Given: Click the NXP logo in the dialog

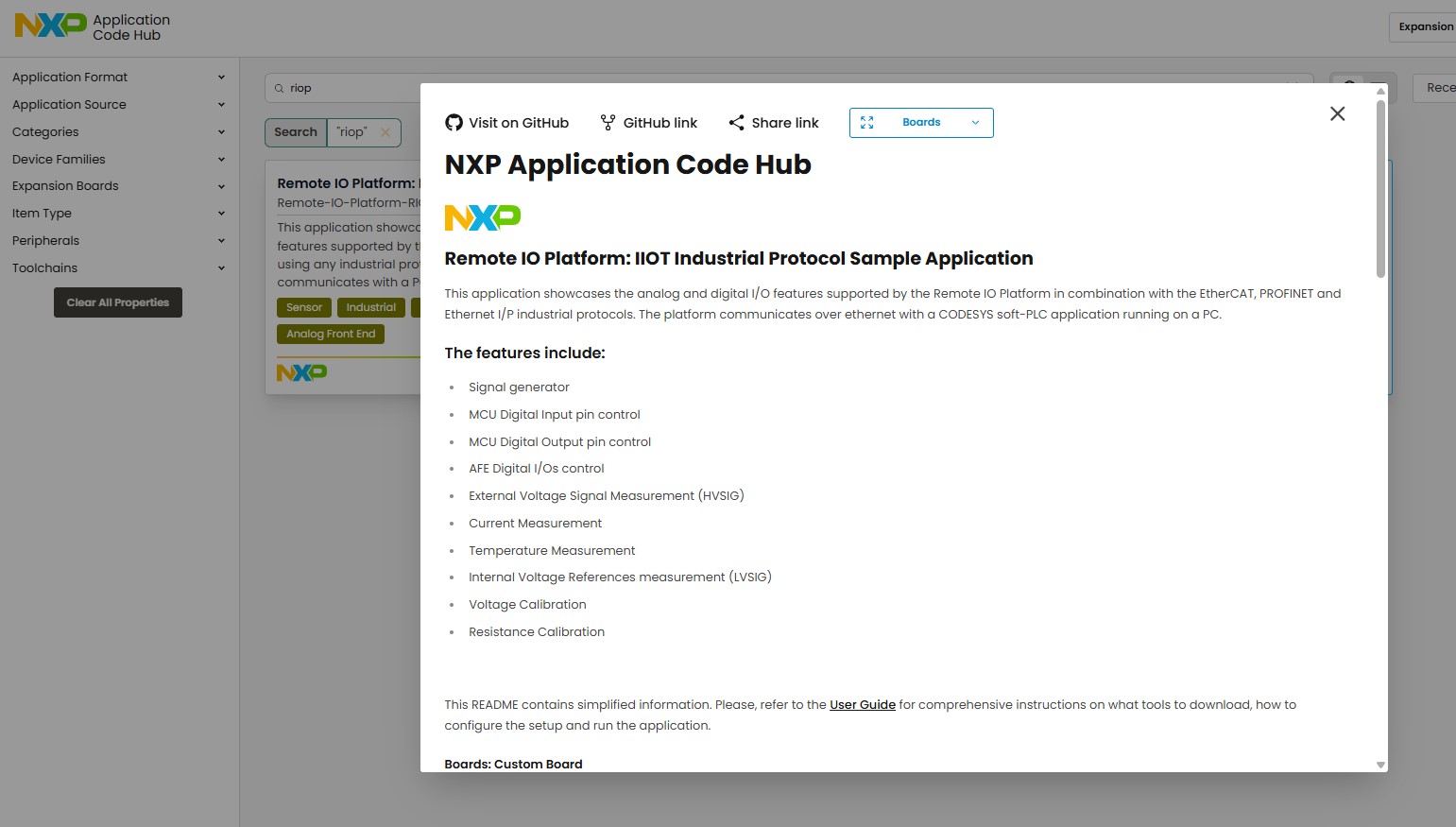Looking at the screenshot, I should point(483,217).
